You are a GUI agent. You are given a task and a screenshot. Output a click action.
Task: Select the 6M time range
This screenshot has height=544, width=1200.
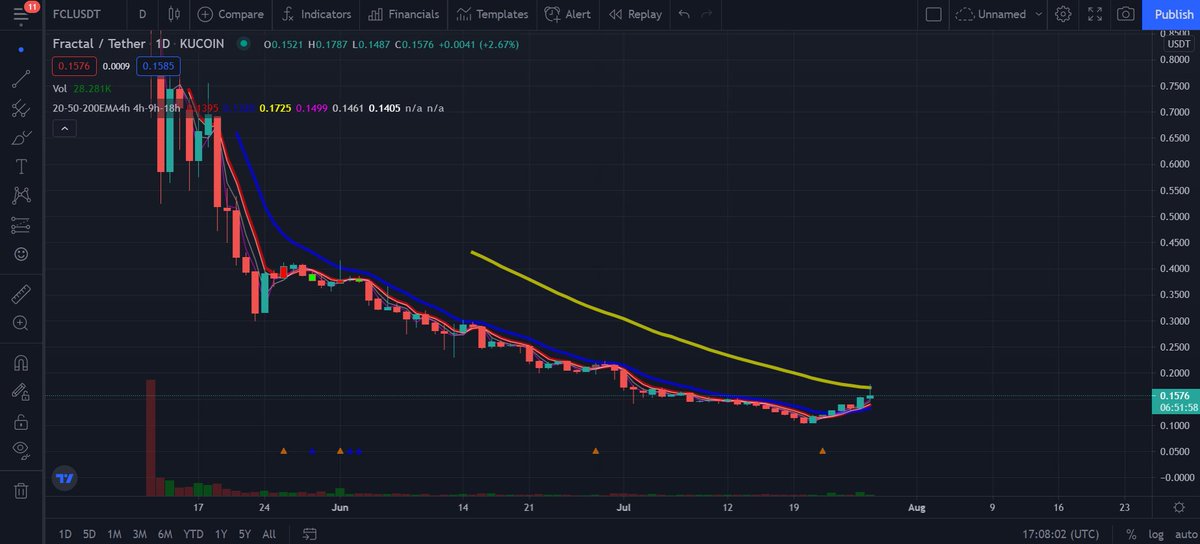tap(165, 534)
